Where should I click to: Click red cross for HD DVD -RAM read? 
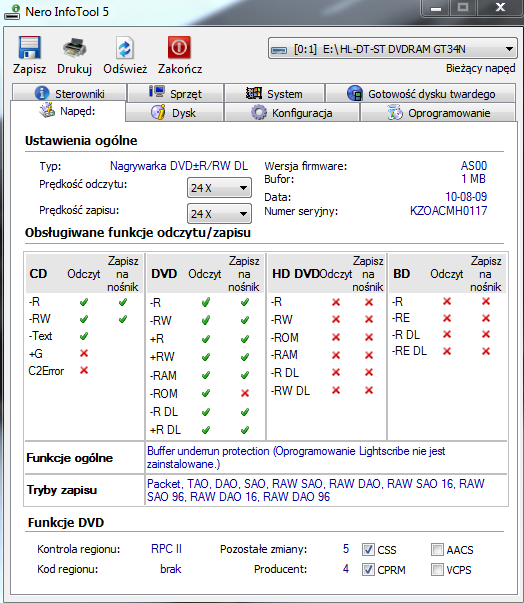point(336,355)
